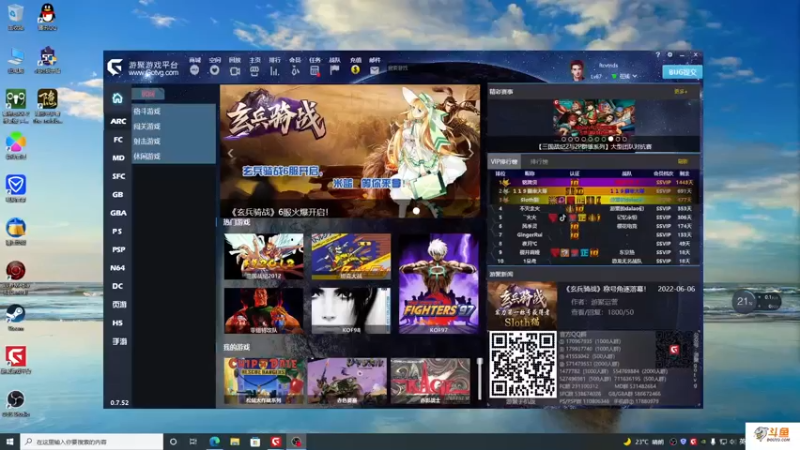
Task: Click the BUG提交 button
Action: (682, 72)
